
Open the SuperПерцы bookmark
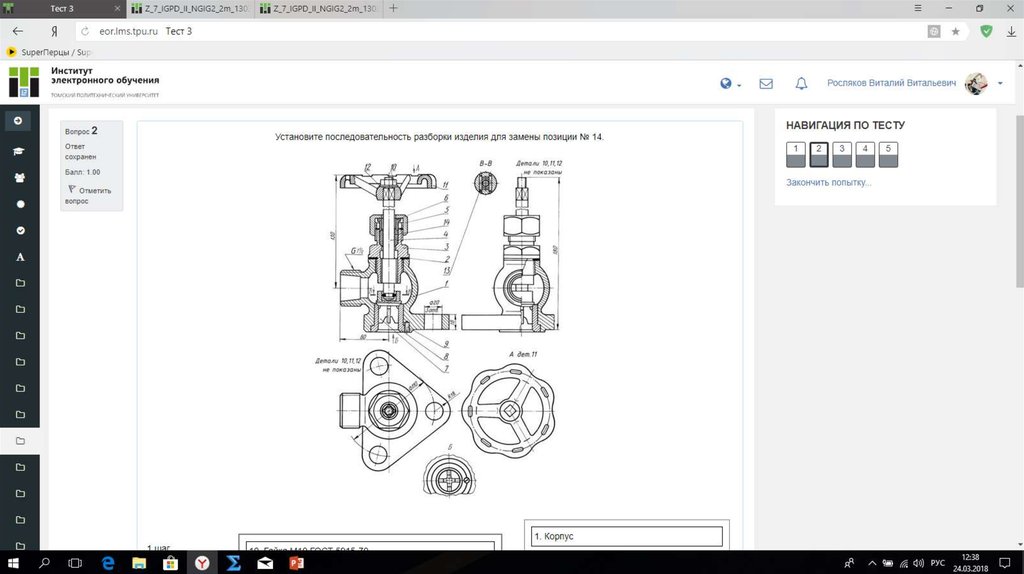point(50,52)
